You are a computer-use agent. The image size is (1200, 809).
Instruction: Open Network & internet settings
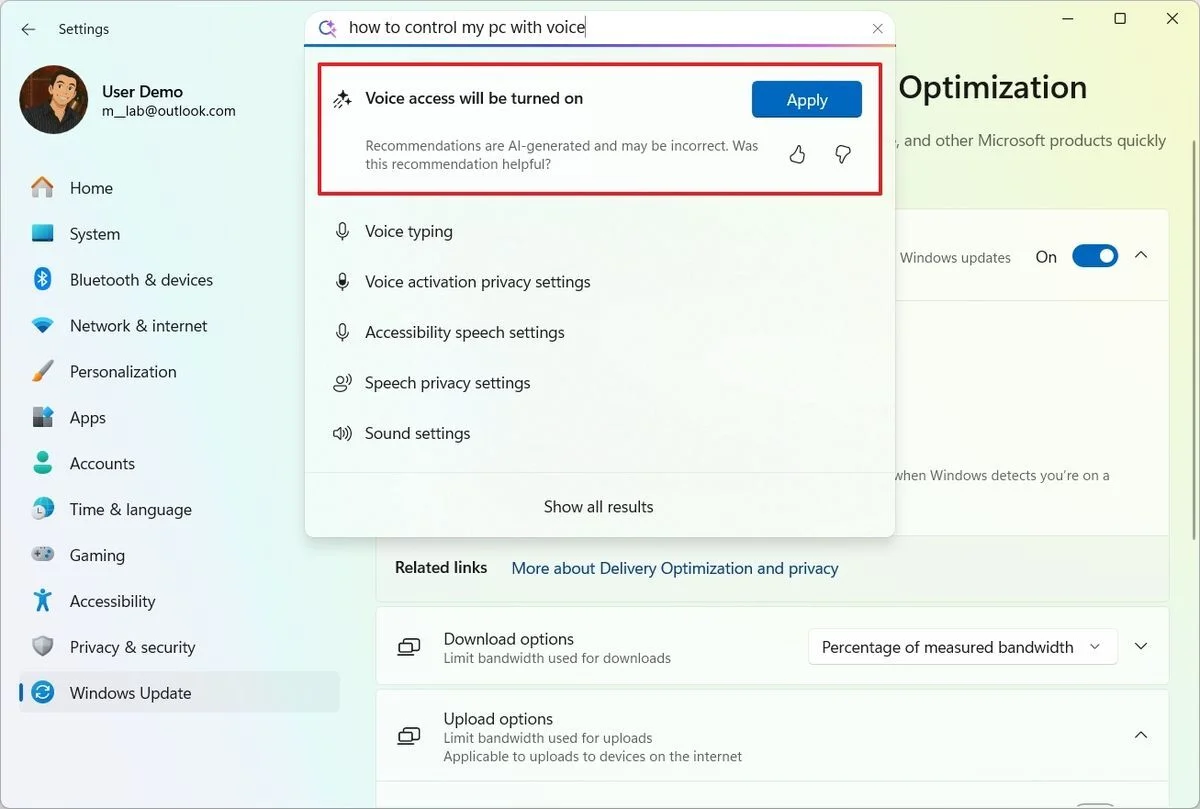(x=138, y=326)
